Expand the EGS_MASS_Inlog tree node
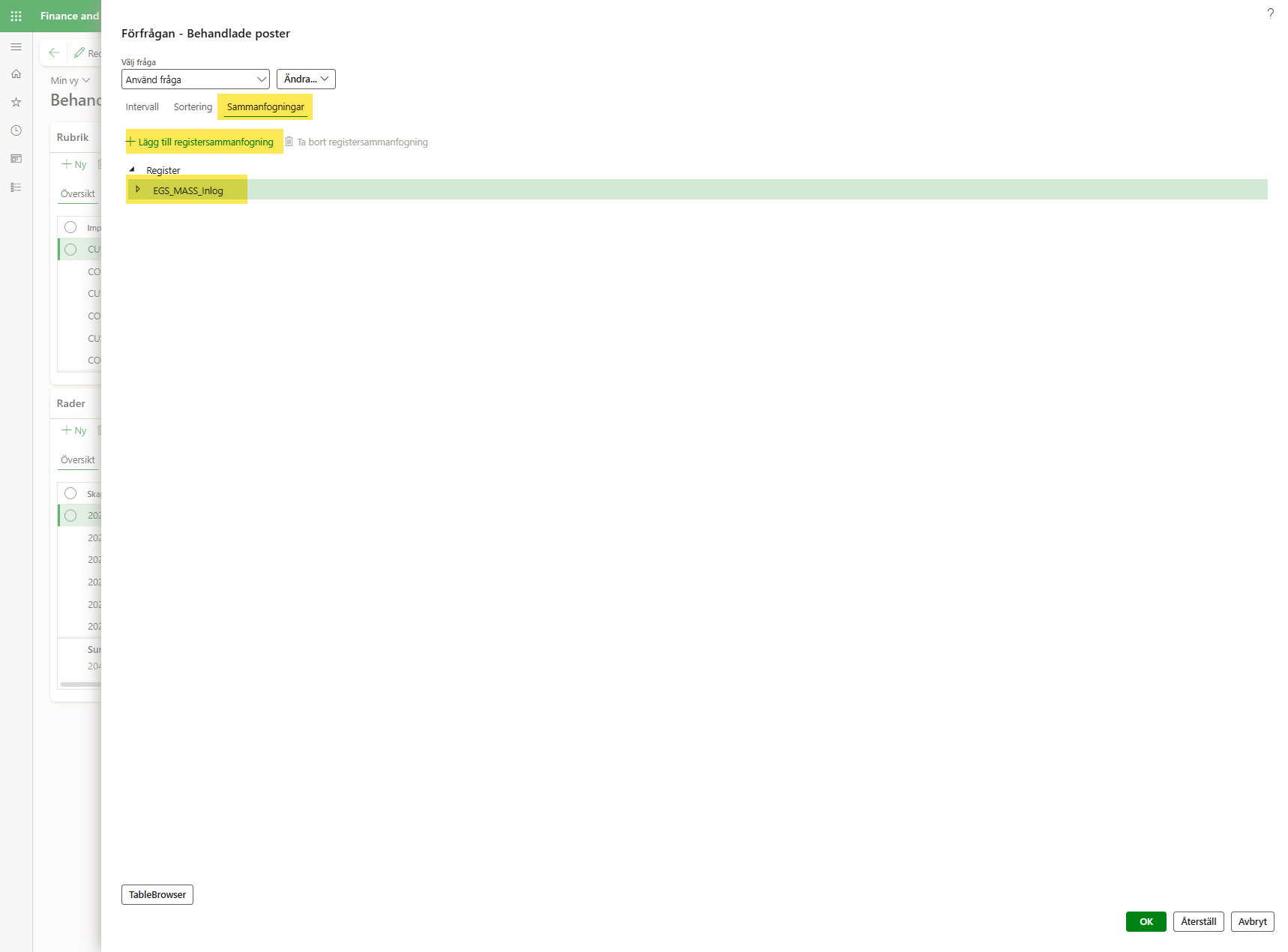Screen dimensions: 1288x952 click(138, 190)
